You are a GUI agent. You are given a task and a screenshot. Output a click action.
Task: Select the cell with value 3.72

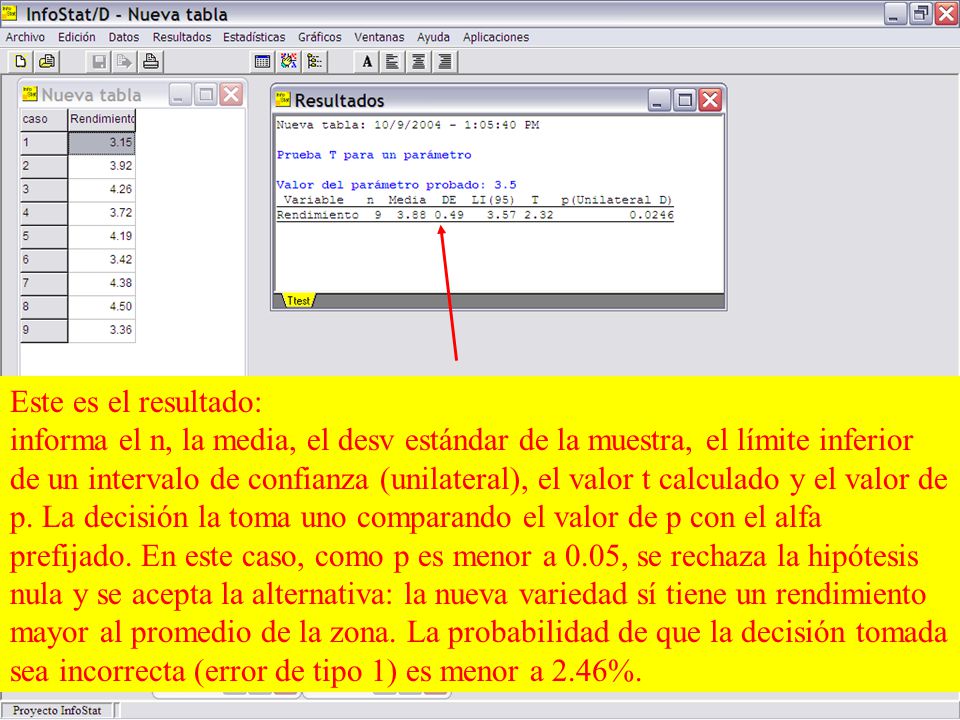tap(102, 212)
